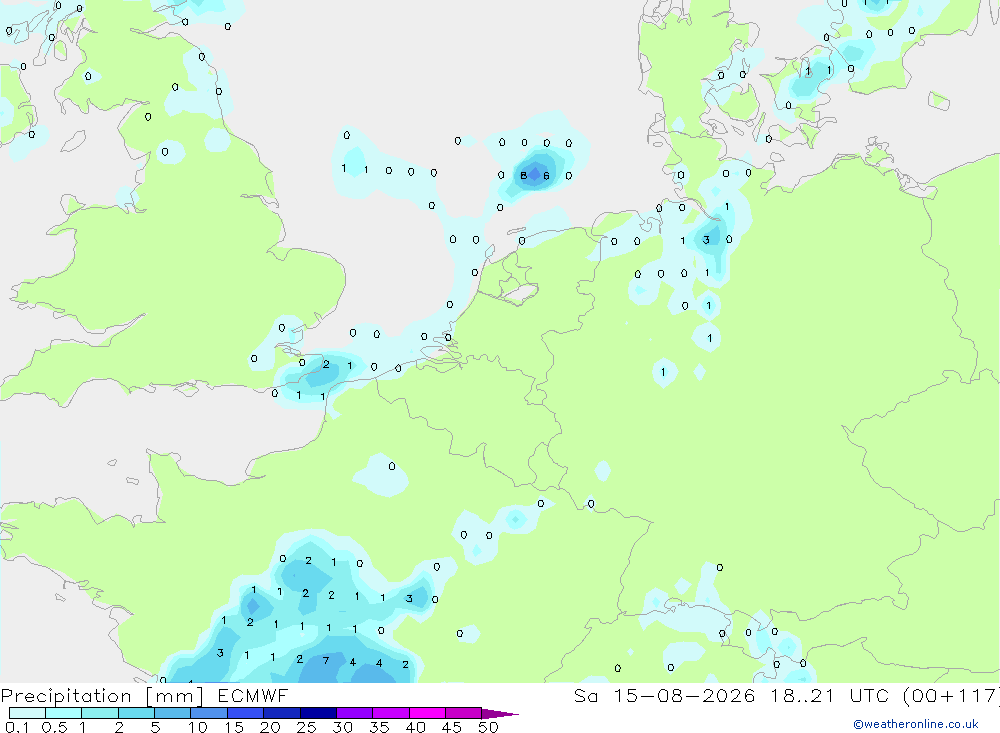The height and width of the screenshot is (733, 1000).
Task: Click the '10' legend scale number
Action: pyautogui.click(x=197, y=727)
